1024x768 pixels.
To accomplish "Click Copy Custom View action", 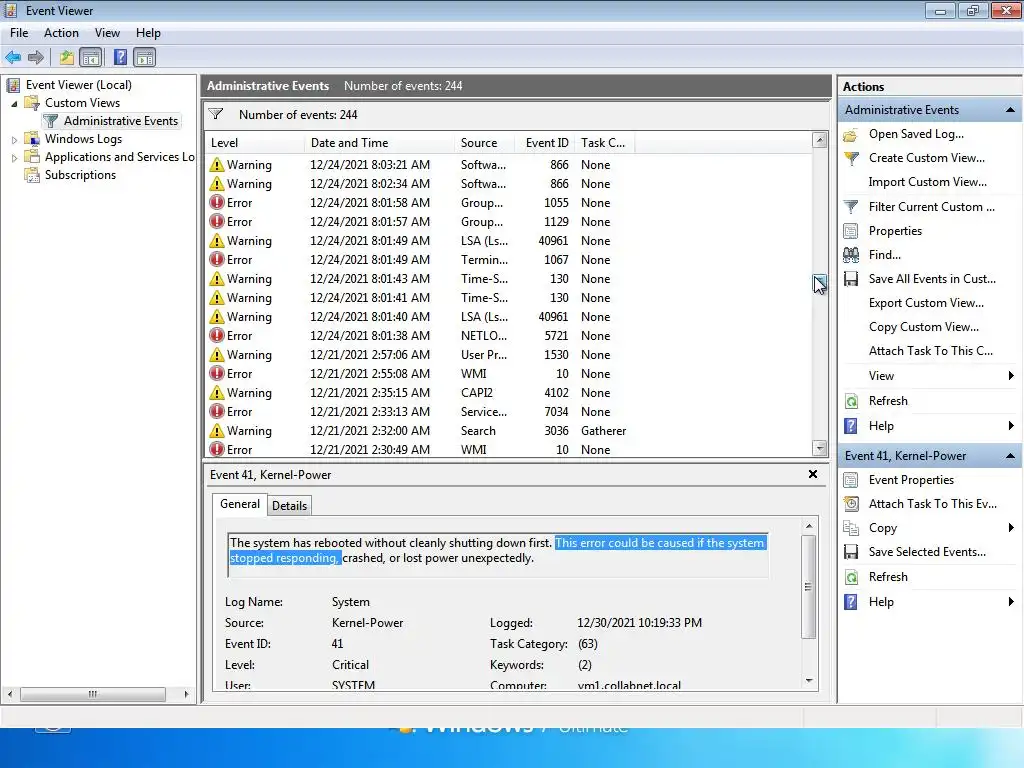I will pyautogui.click(x=923, y=327).
